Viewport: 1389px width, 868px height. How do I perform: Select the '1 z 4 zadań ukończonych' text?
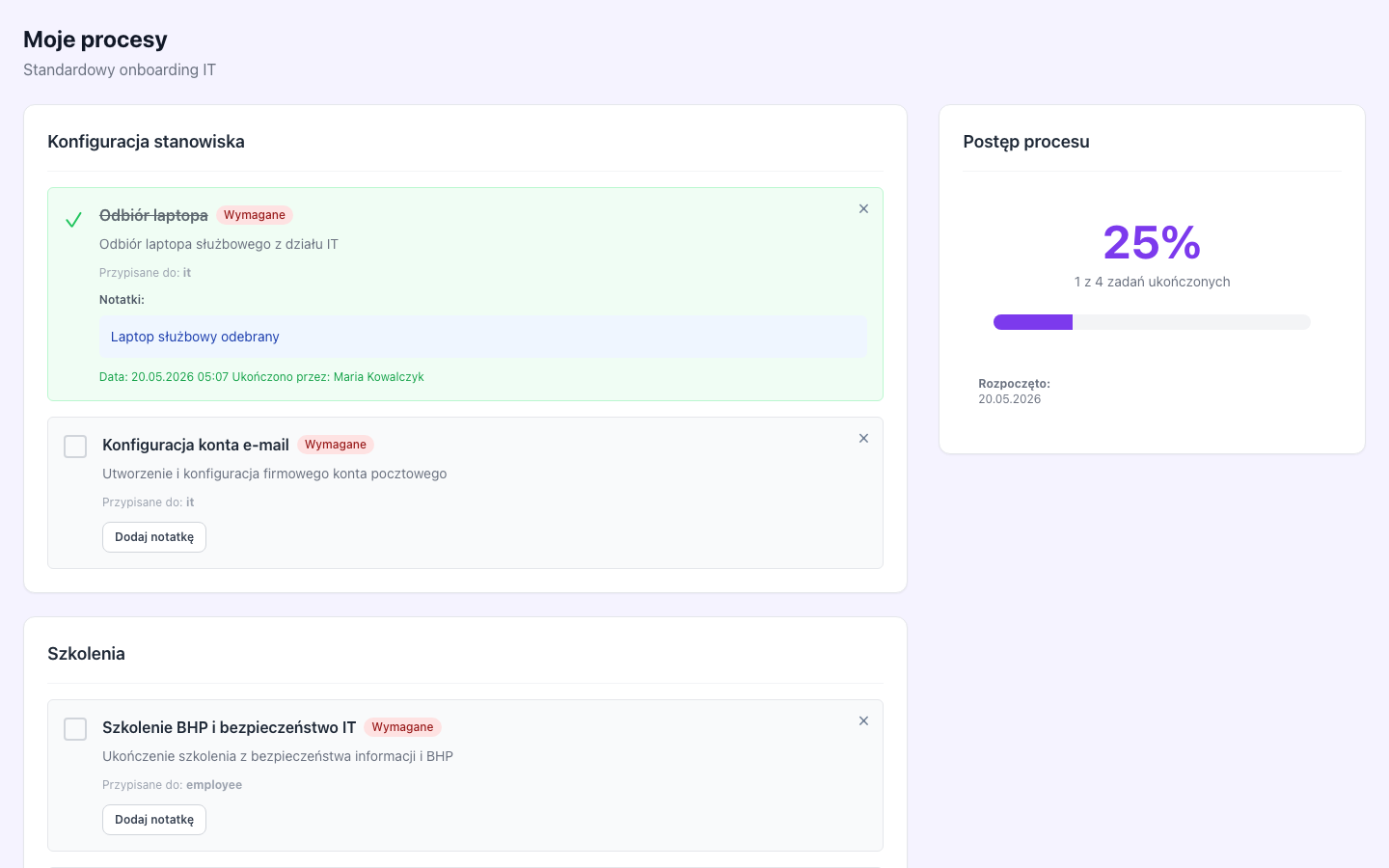coord(1152,282)
